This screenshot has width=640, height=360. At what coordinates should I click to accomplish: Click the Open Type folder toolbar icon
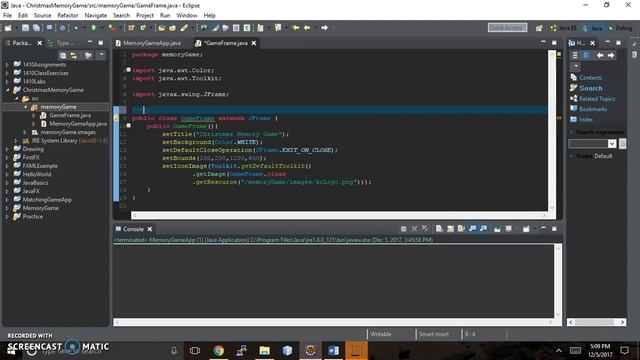point(162,28)
